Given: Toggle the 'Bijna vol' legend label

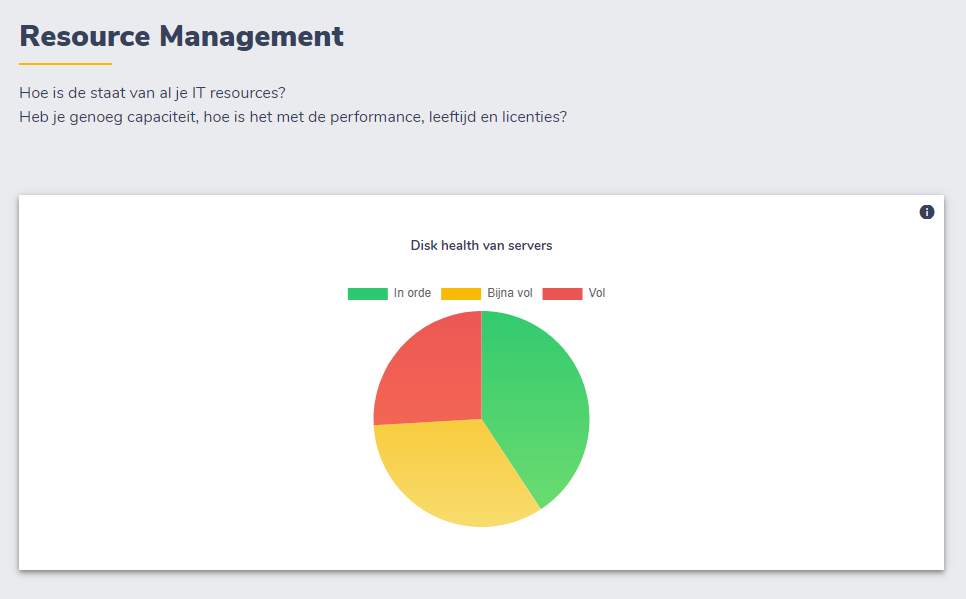Looking at the screenshot, I should [510, 293].
